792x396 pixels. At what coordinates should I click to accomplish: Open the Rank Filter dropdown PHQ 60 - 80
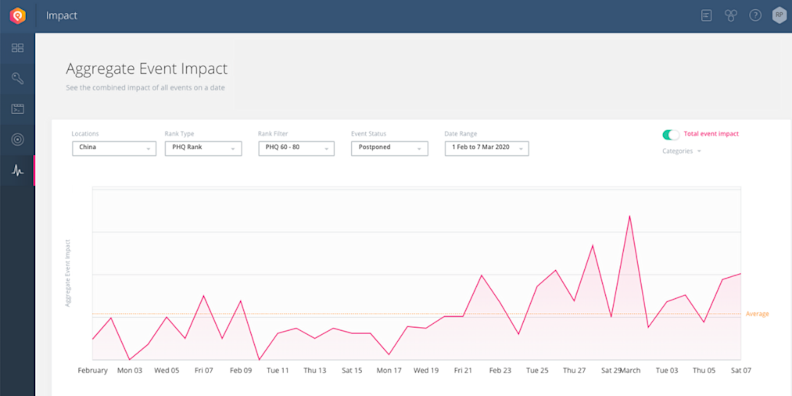click(296, 148)
